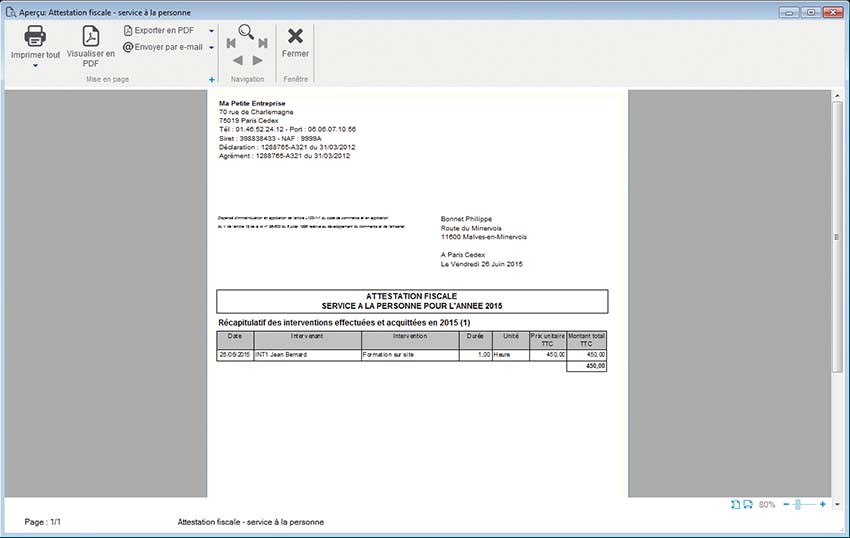Select the single page view icon
Screen dimensions: 850x538
[x=735, y=505]
